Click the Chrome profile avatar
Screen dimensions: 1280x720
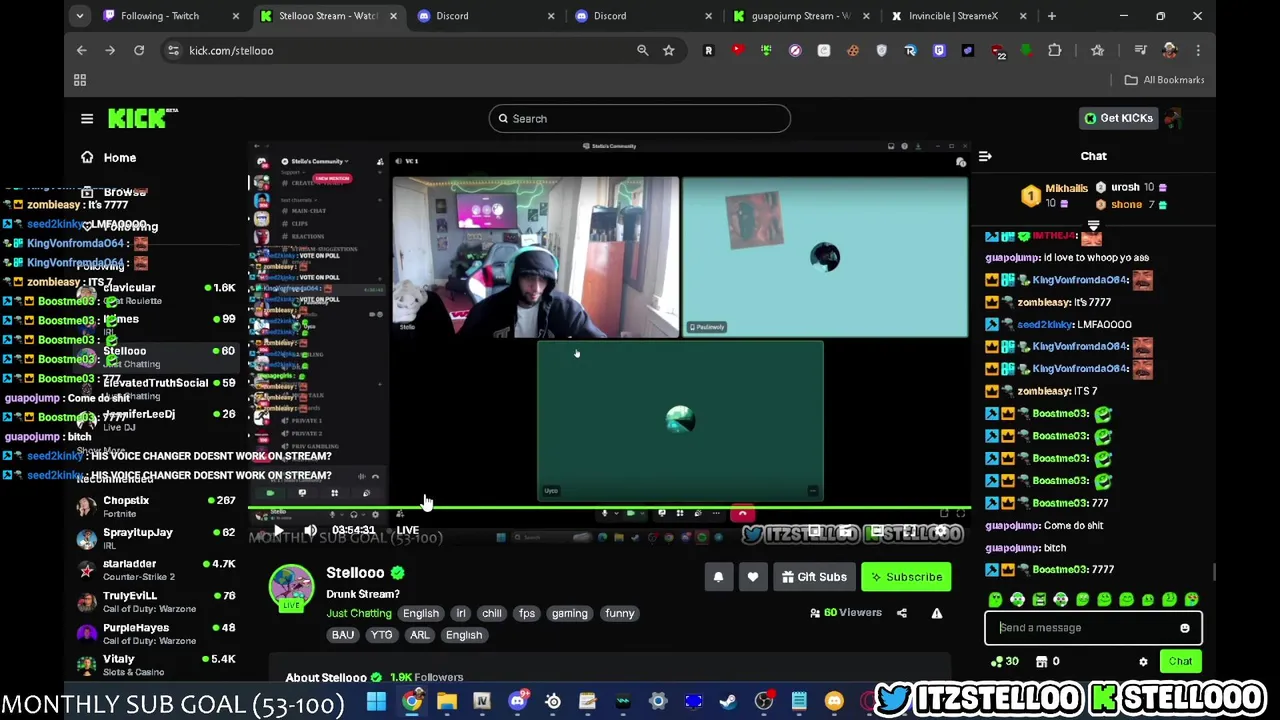point(1170,50)
